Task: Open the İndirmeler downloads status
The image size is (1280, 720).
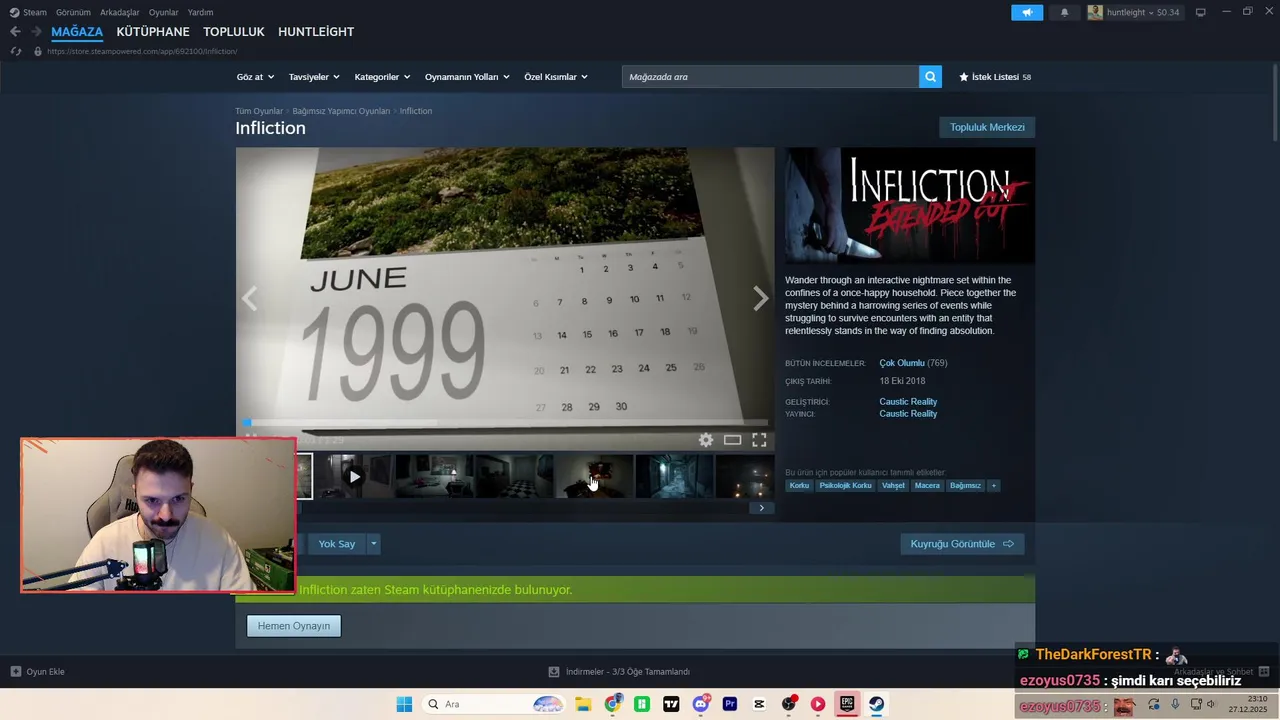Action: (x=620, y=672)
